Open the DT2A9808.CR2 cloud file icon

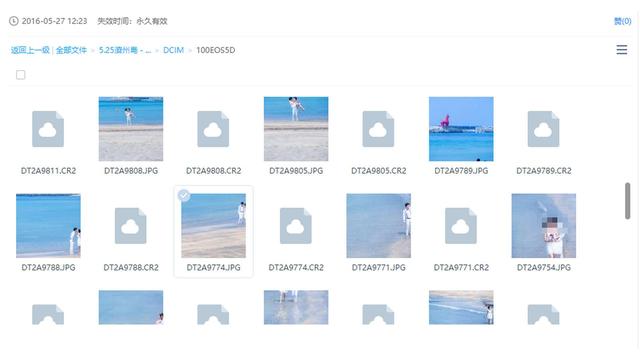213,129
